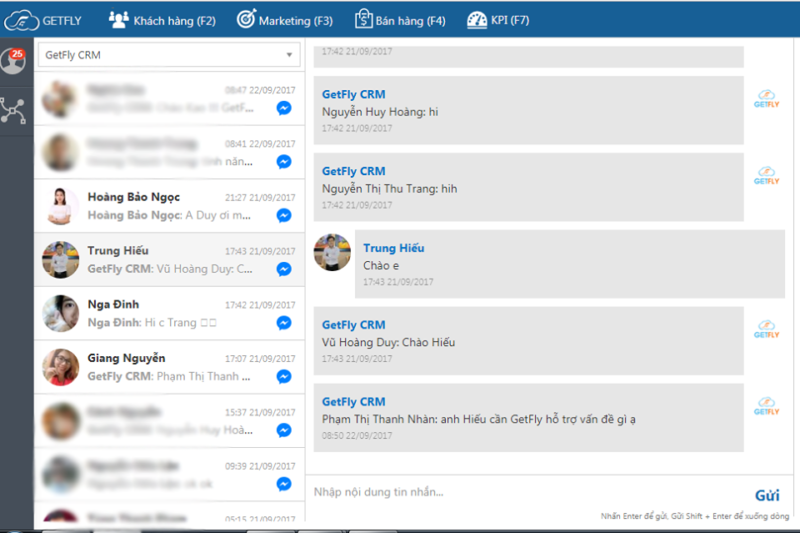Screen dimensions: 800x533
Task: Open chat sidebar icon with 25 badge
Action: coord(14,61)
